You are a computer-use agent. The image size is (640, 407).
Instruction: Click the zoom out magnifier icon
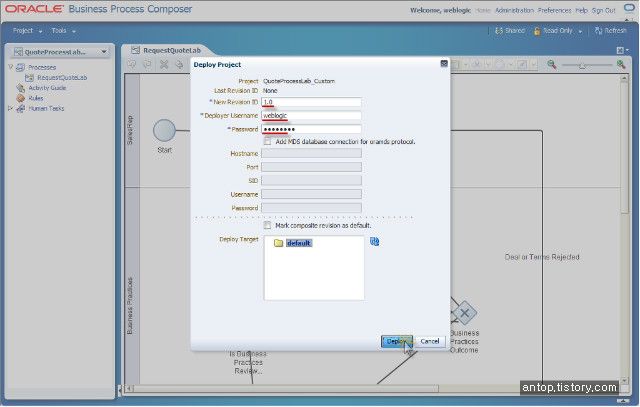[x=551, y=64]
